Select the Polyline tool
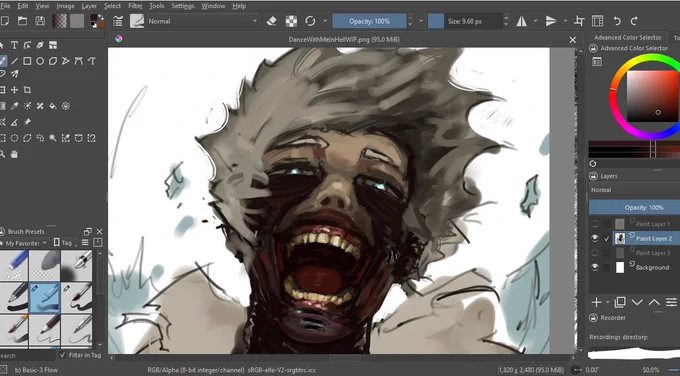 (65, 61)
